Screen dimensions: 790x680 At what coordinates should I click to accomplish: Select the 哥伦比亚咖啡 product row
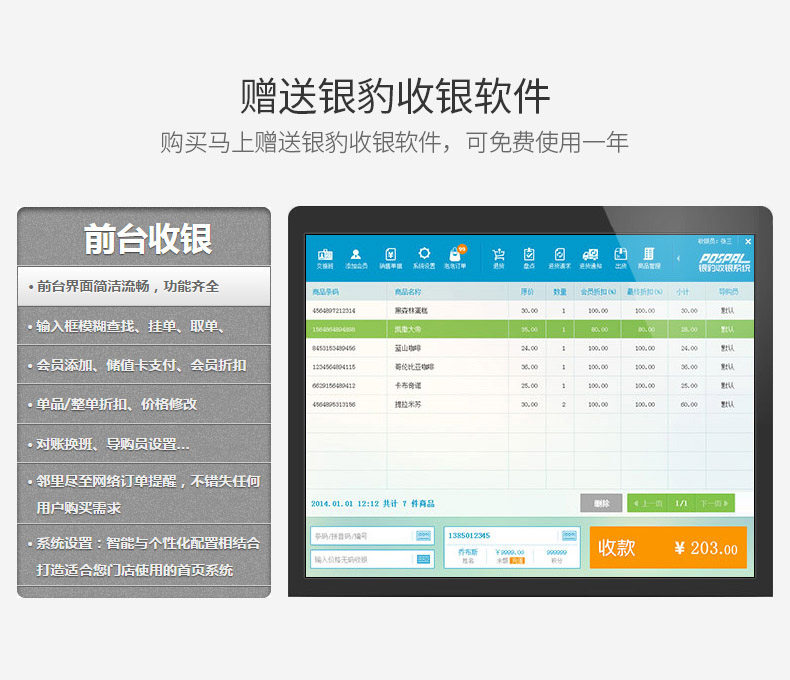(530, 367)
